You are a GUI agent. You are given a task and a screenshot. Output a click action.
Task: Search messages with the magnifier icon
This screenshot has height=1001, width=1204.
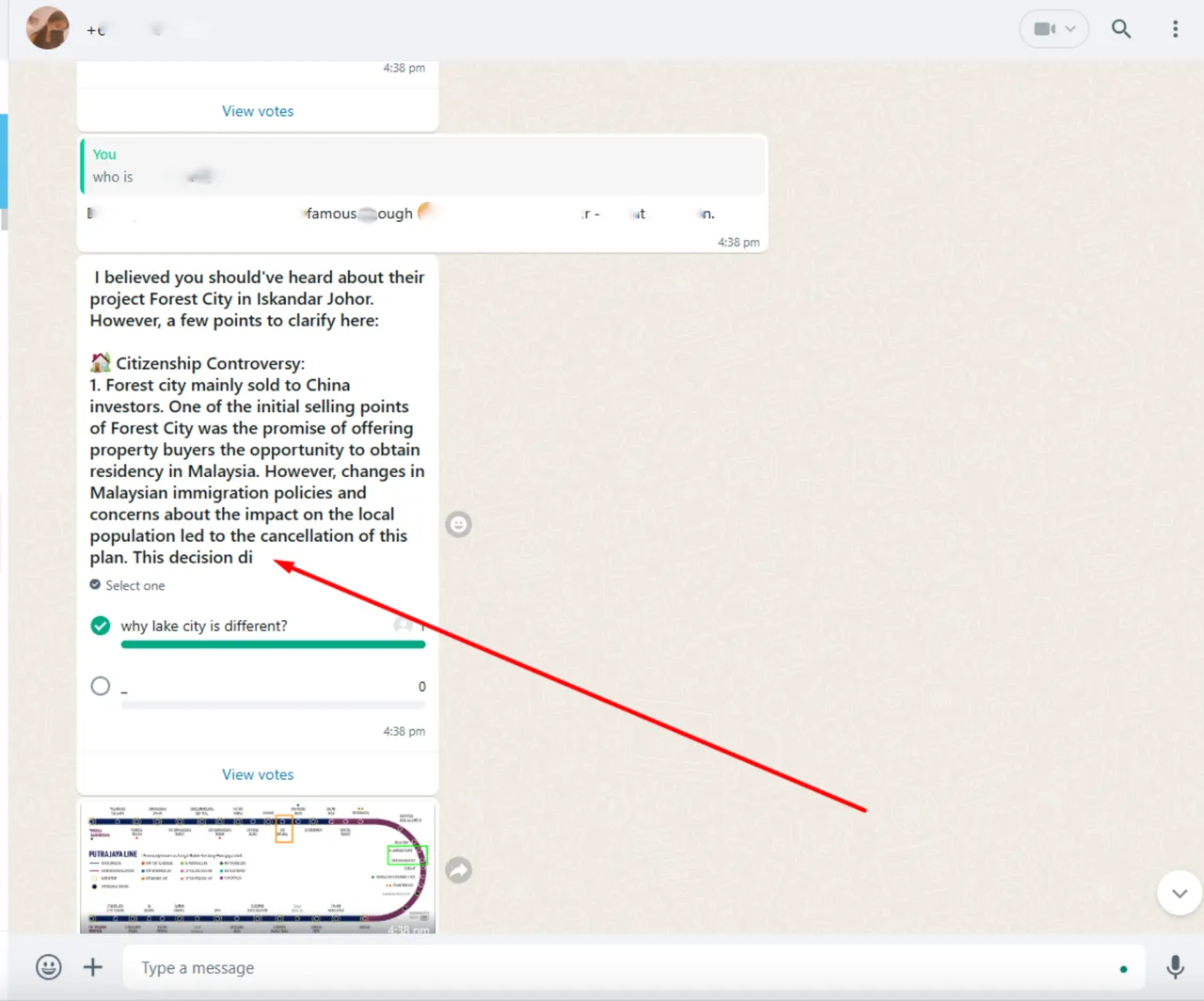[1120, 29]
